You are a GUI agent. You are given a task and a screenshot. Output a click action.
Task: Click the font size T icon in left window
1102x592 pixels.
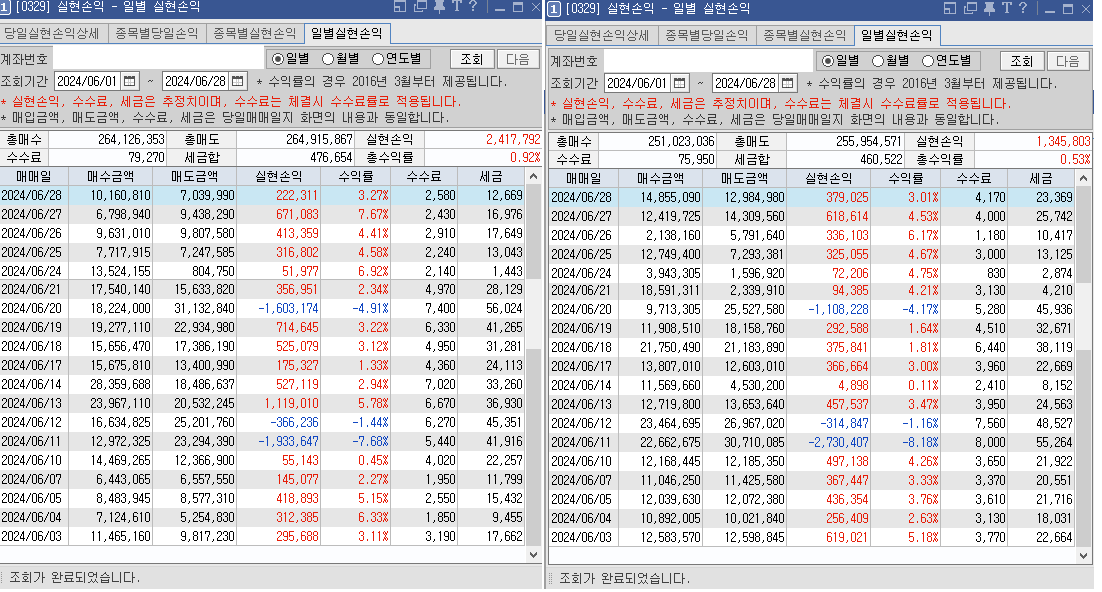tap(456, 7)
